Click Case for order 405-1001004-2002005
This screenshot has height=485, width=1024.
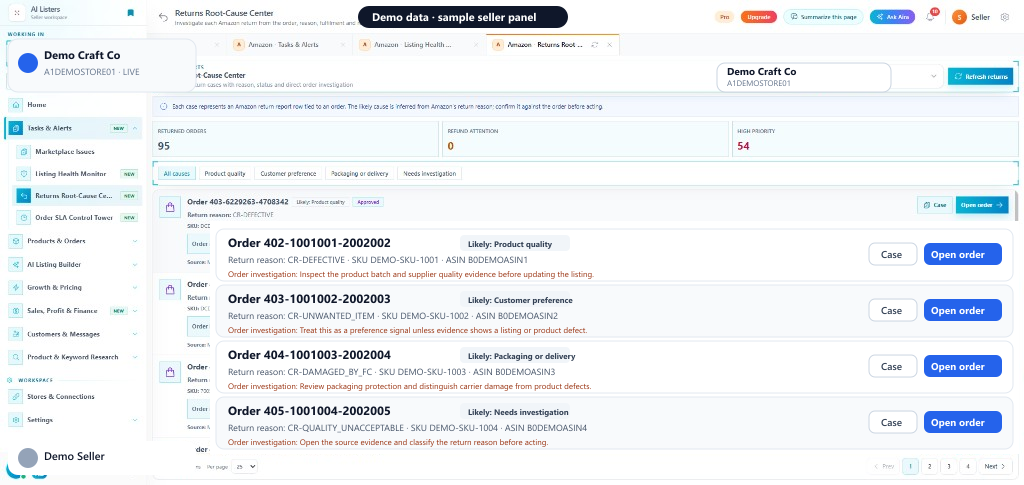pyautogui.click(x=892, y=422)
